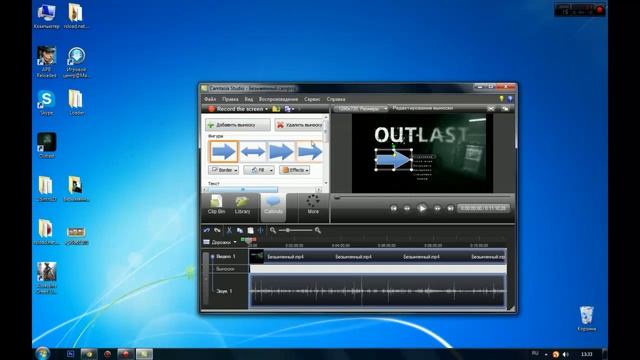
Task: Click the Undo icon in timeline toolbar
Action: click(207, 230)
